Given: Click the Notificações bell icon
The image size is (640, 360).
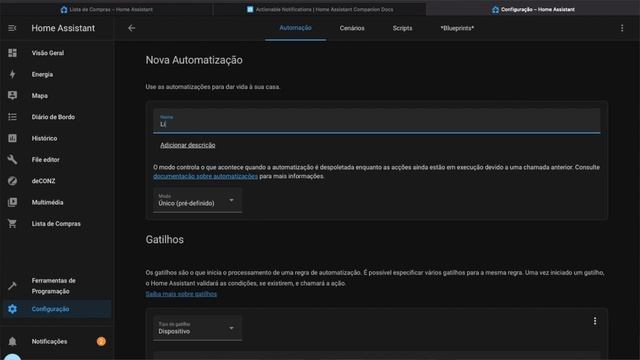Looking at the screenshot, I should pyautogui.click(x=12, y=341).
